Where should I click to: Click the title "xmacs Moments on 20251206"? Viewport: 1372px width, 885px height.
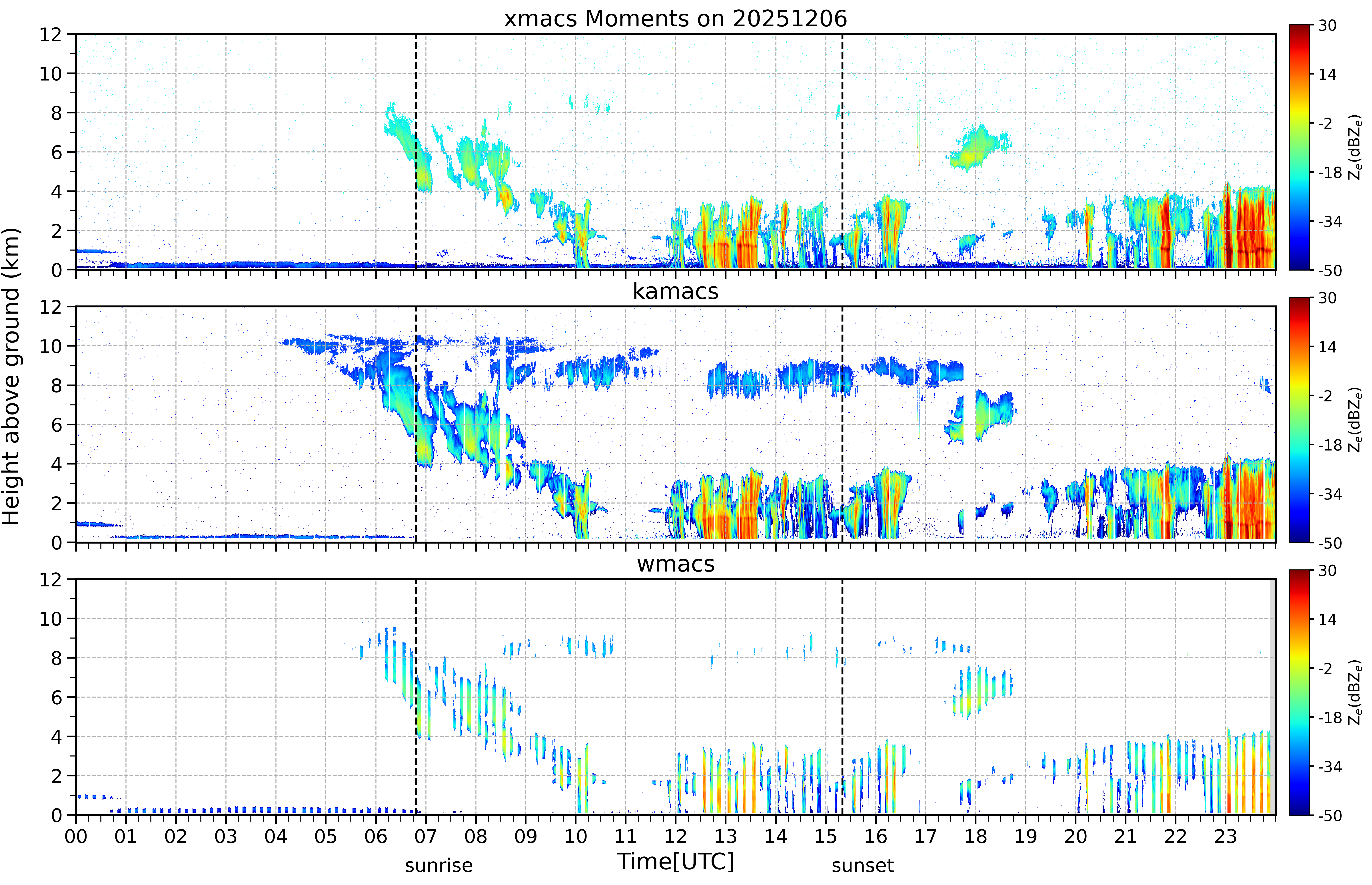tap(675, 19)
